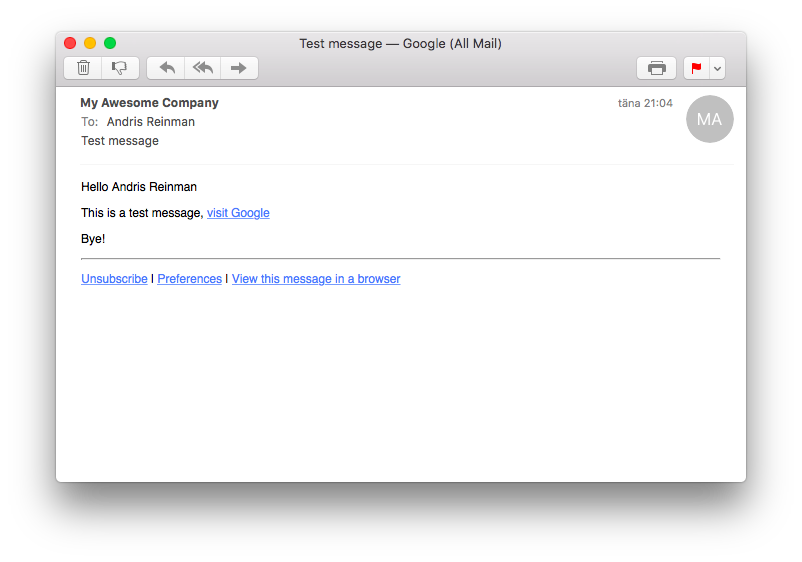The height and width of the screenshot is (562, 802).
Task: Delete the message with the trash icon
Action: tap(83, 68)
